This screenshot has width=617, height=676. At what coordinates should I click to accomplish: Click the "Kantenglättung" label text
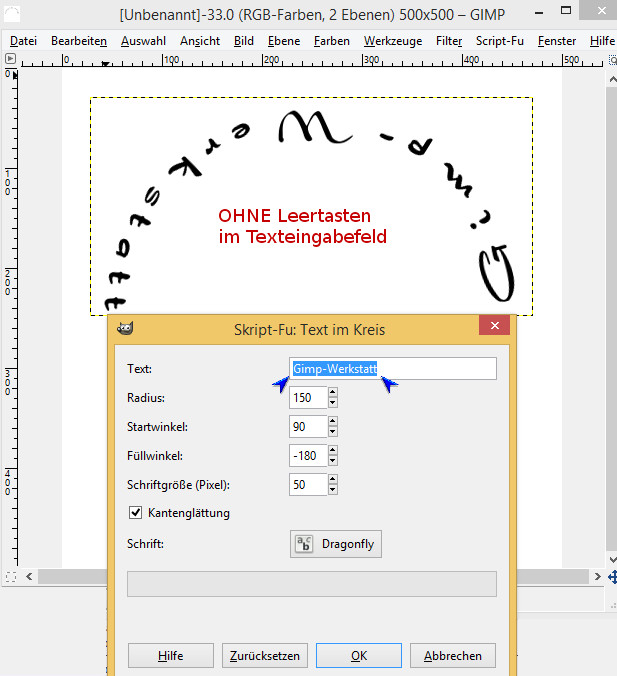point(189,513)
